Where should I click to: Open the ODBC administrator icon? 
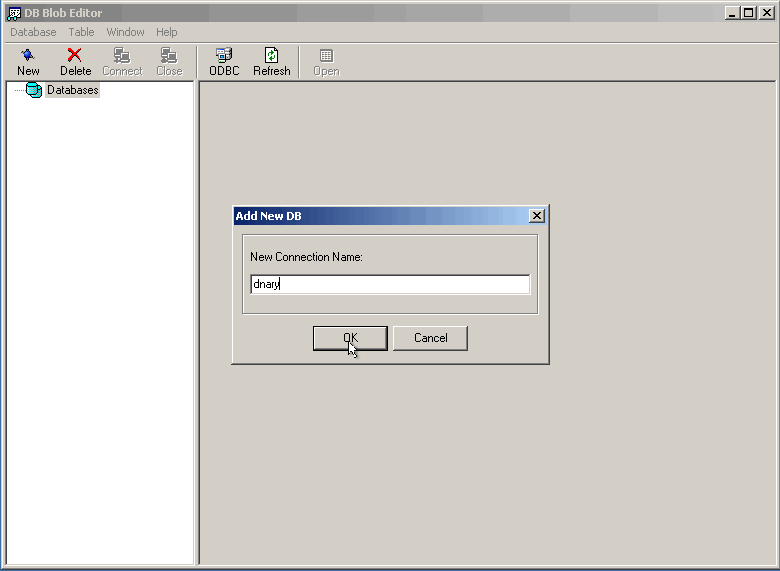[224, 55]
